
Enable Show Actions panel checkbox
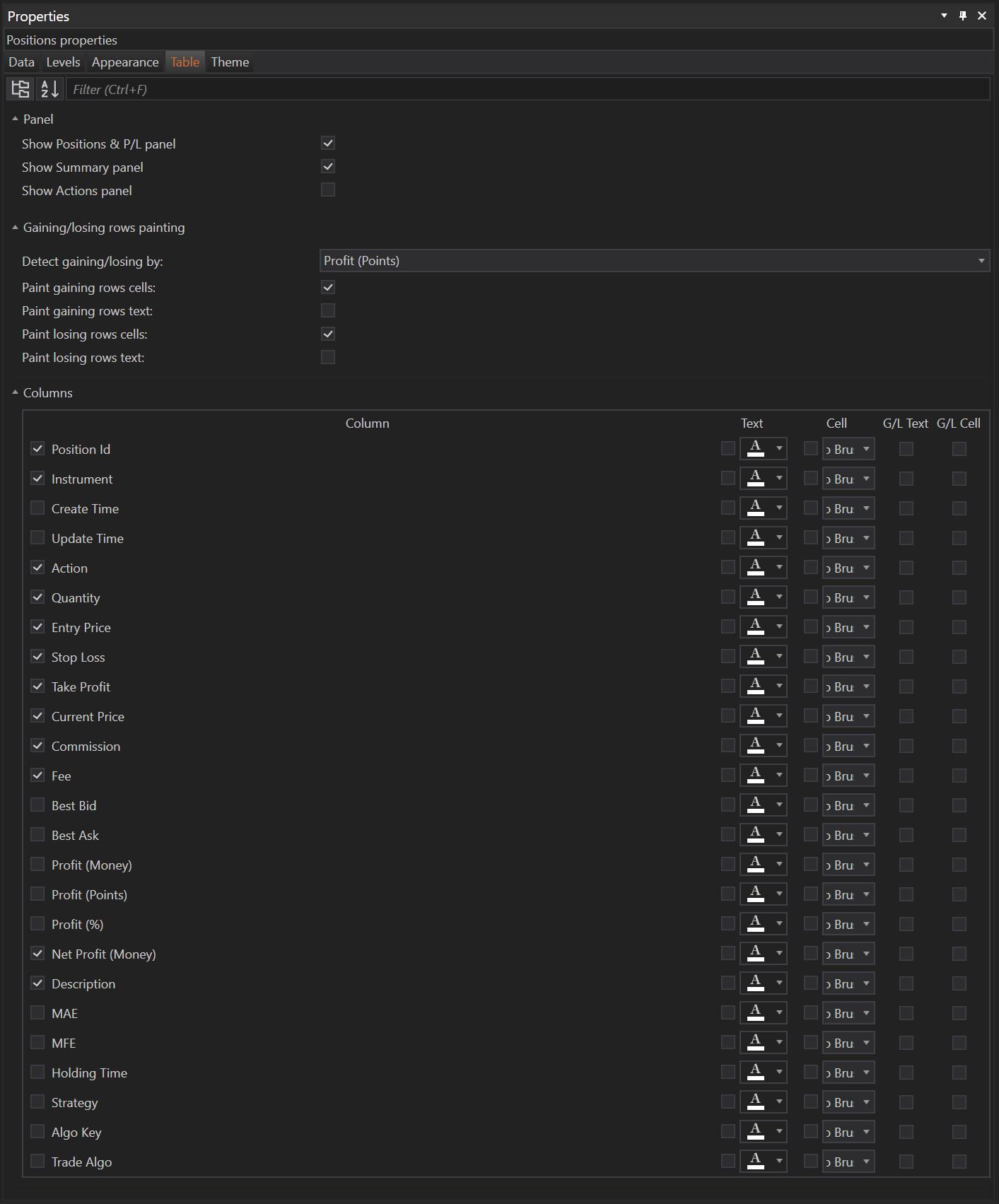[x=328, y=190]
